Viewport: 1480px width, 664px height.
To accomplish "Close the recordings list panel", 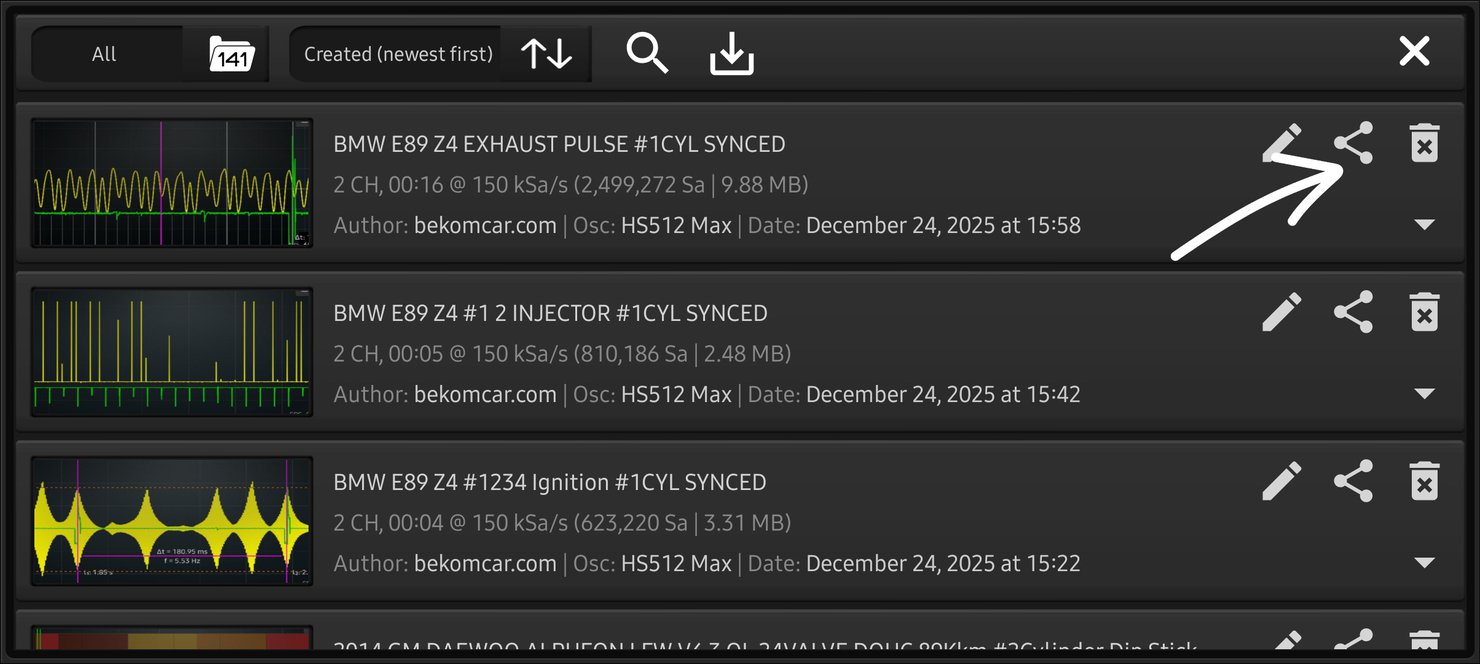I will 1414,51.
